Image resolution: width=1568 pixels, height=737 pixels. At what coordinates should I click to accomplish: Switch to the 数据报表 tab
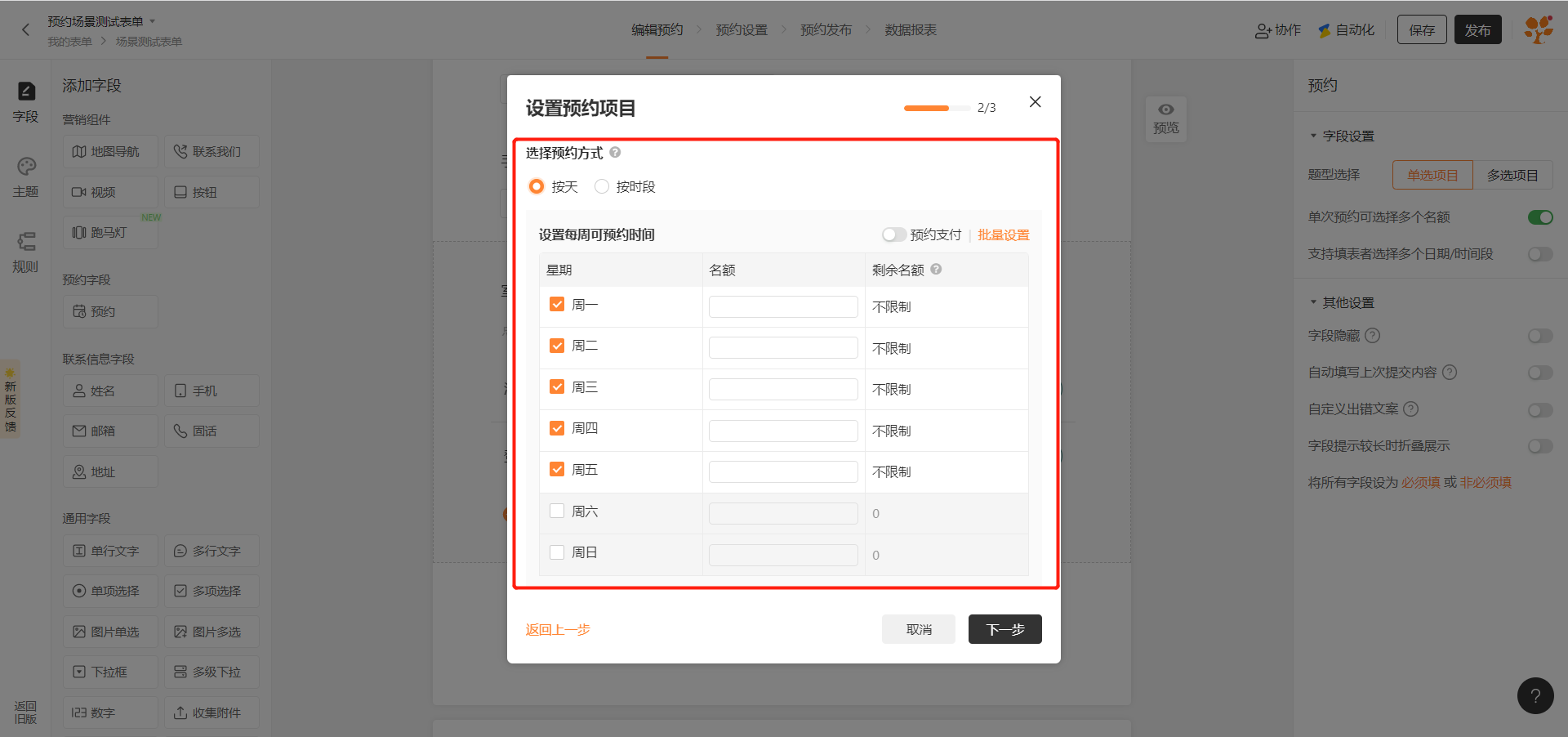[x=910, y=30]
